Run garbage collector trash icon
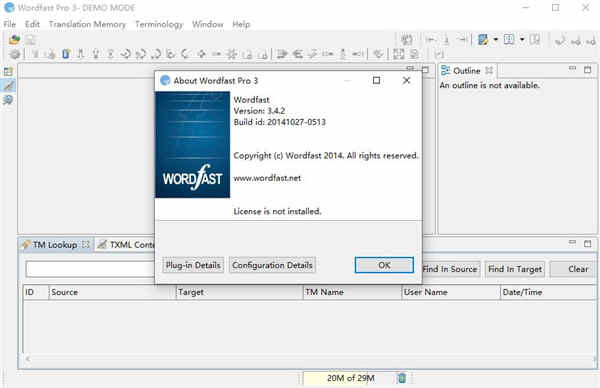Image resolution: width=600 pixels, height=388 pixels. (401, 378)
